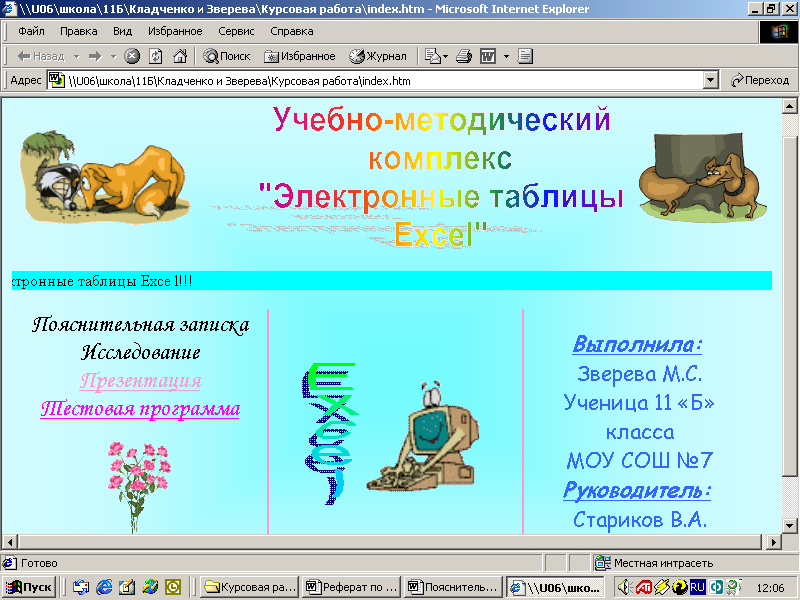800x600 pixels.
Task: Click the horizontal scrollbar right arrow
Action: coord(774,541)
